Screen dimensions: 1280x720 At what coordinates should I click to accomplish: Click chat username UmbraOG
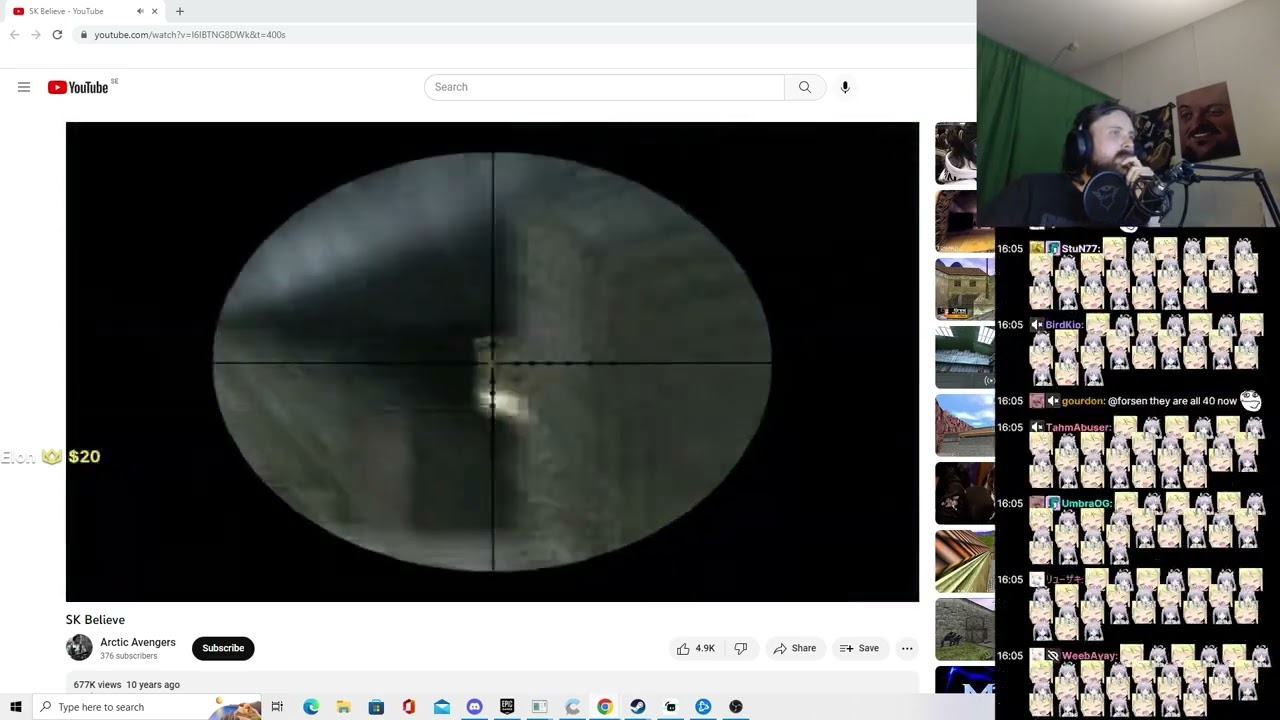point(1087,503)
